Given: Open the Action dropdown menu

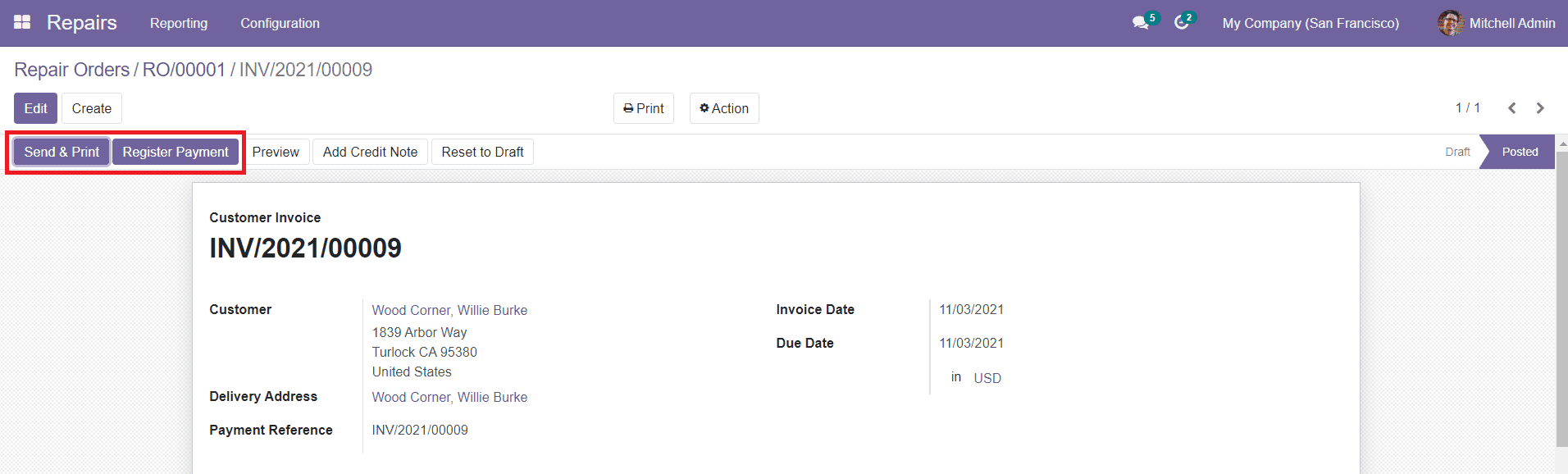Looking at the screenshot, I should click(x=724, y=107).
